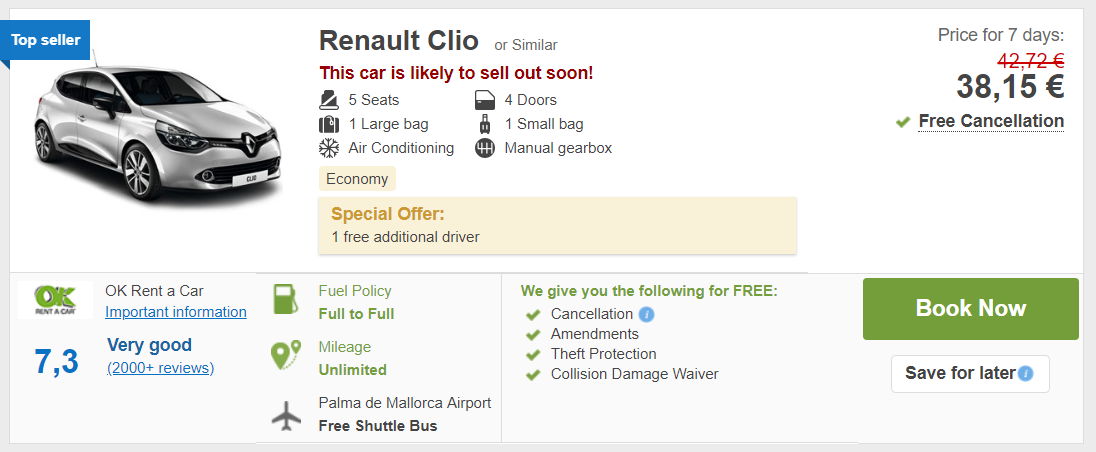Click the airplane airport icon

tap(286, 415)
